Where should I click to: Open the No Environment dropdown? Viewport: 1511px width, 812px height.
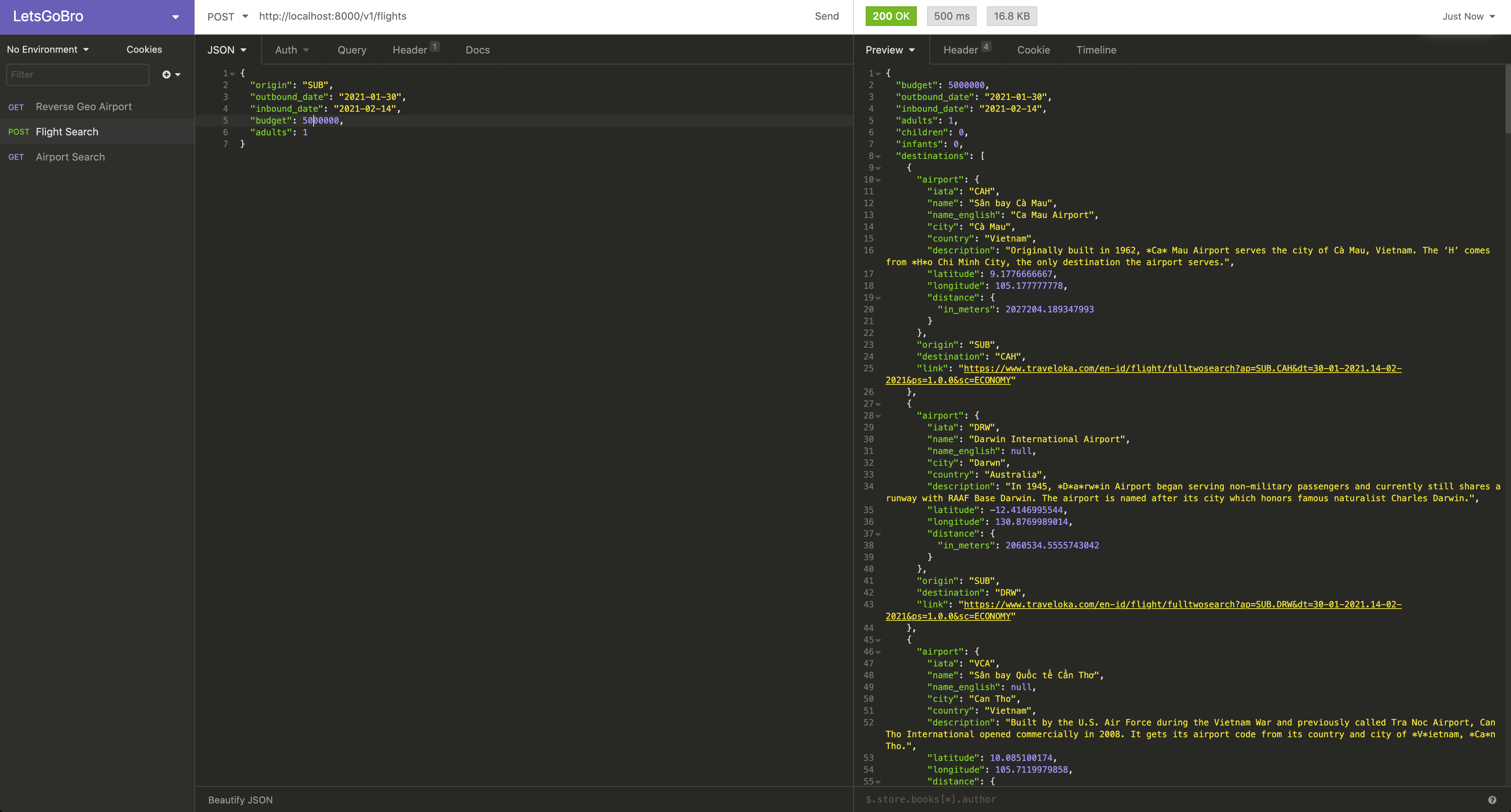click(x=48, y=49)
